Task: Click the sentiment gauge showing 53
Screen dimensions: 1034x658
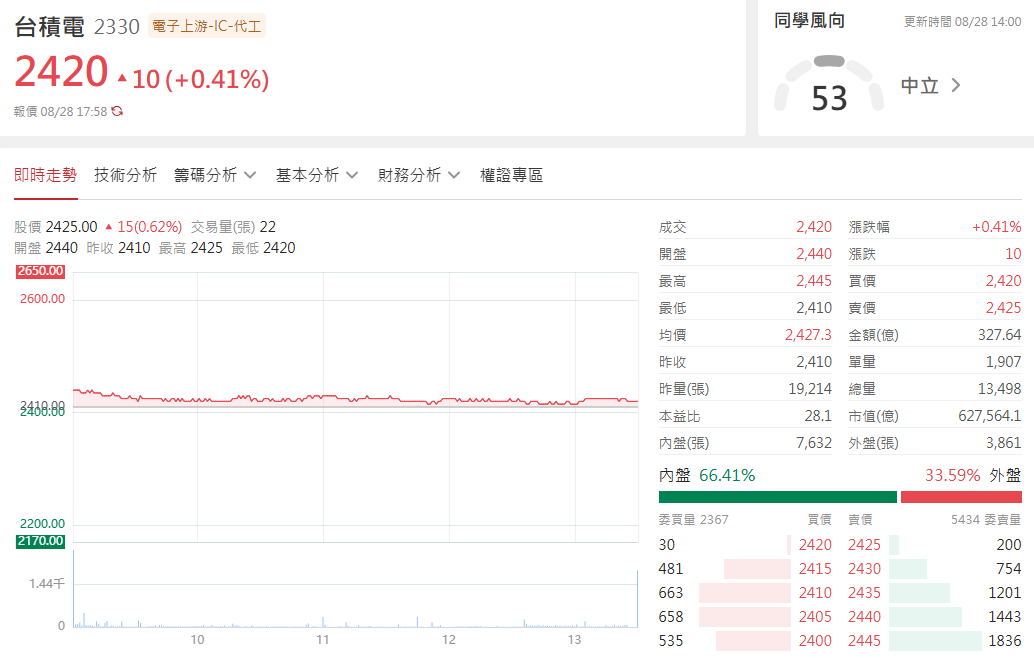Action: [x=829, y=84]
